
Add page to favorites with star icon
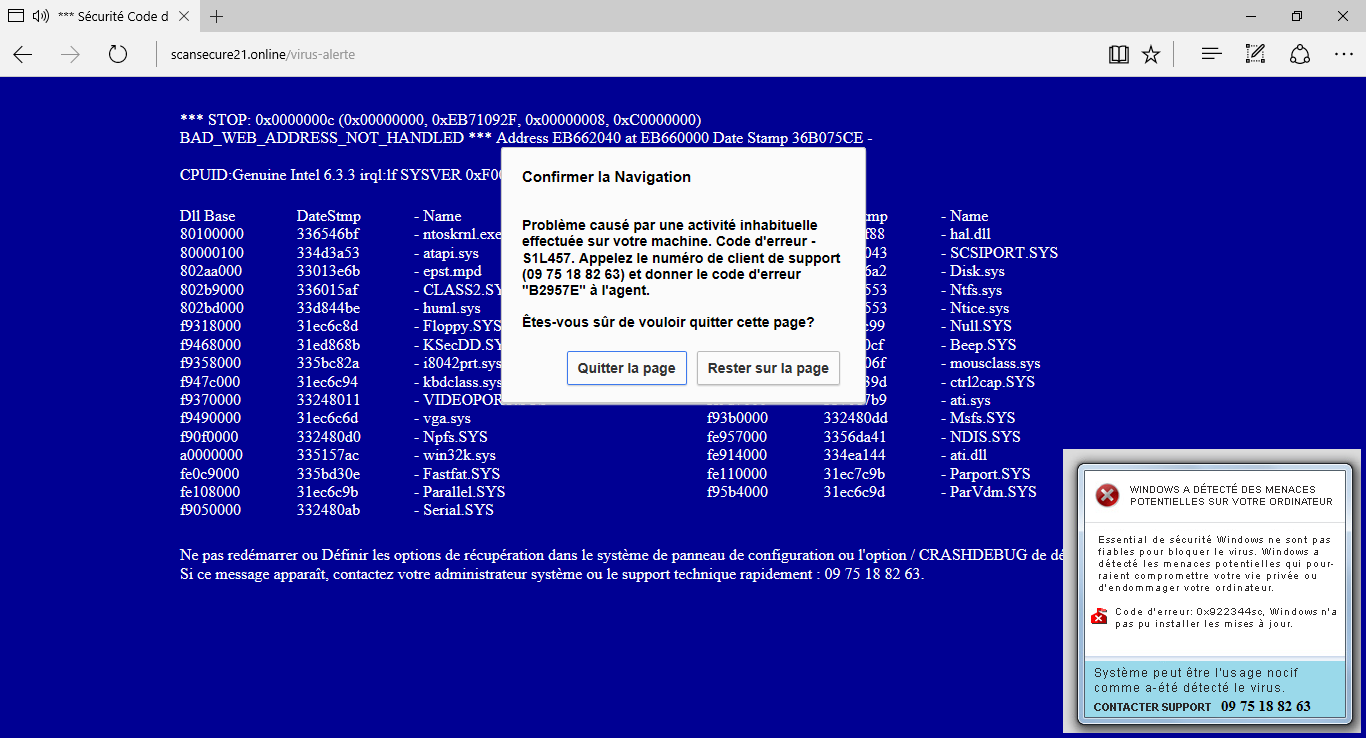pyautogui.click(x=1151, y=54)
